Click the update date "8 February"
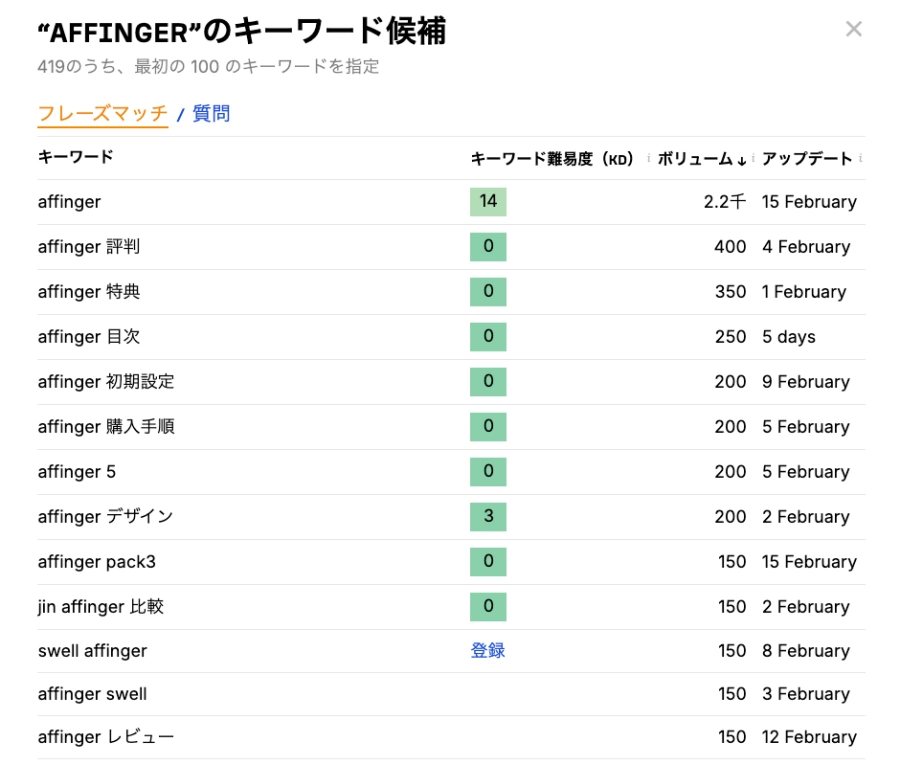The width and height of the screenshot is (900, 764). (x=806, y=651)
